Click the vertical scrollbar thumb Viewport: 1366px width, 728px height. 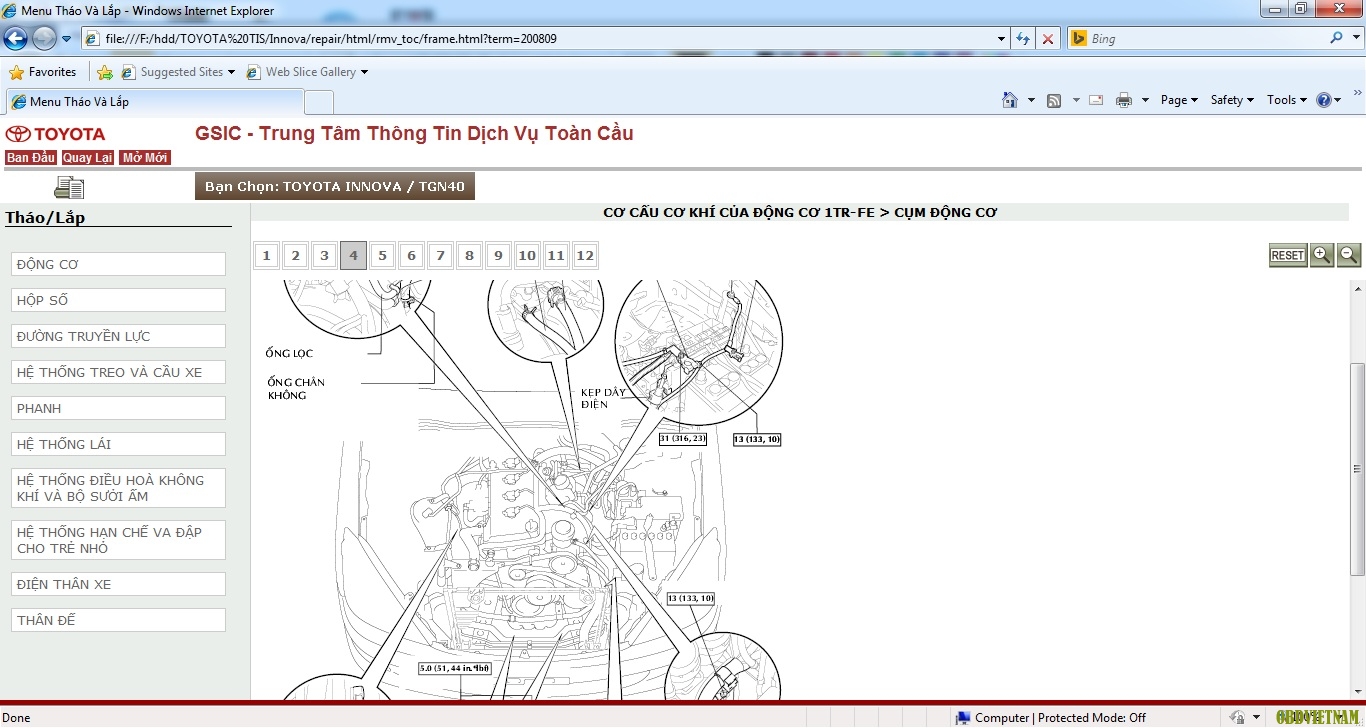[x=1357, y=468]
